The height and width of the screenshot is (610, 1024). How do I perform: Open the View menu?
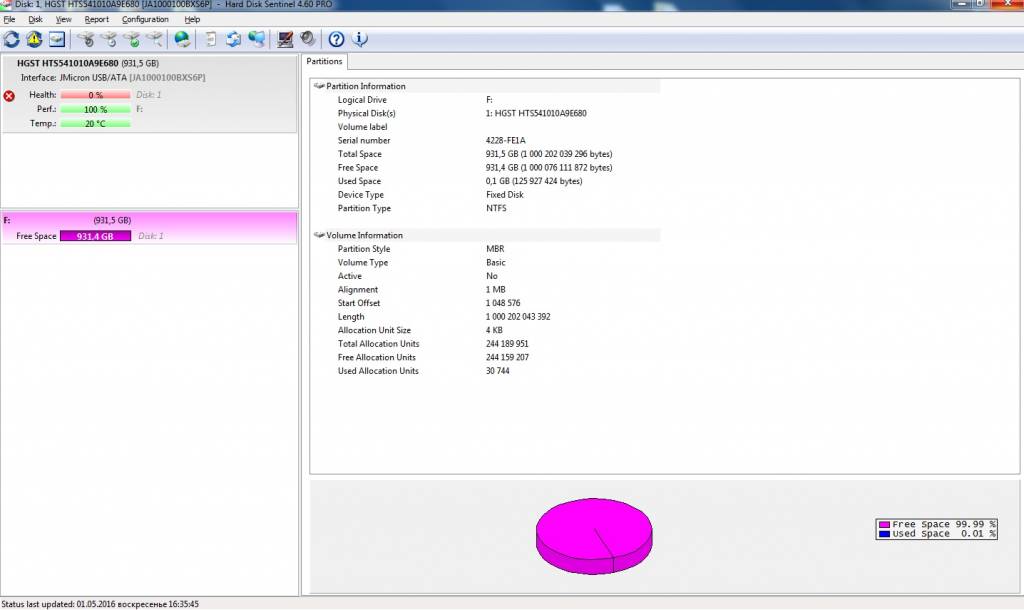[x=63, y=20]
